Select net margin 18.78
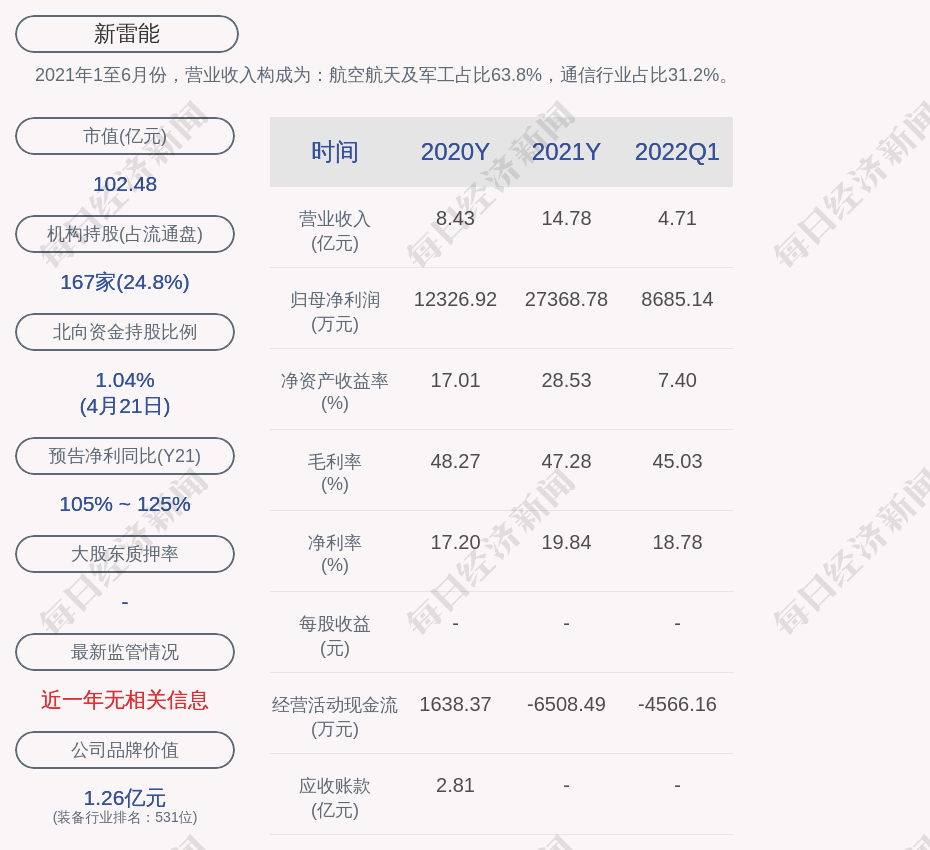The height and width of the screenshot is (850, 930). point(677,542)
